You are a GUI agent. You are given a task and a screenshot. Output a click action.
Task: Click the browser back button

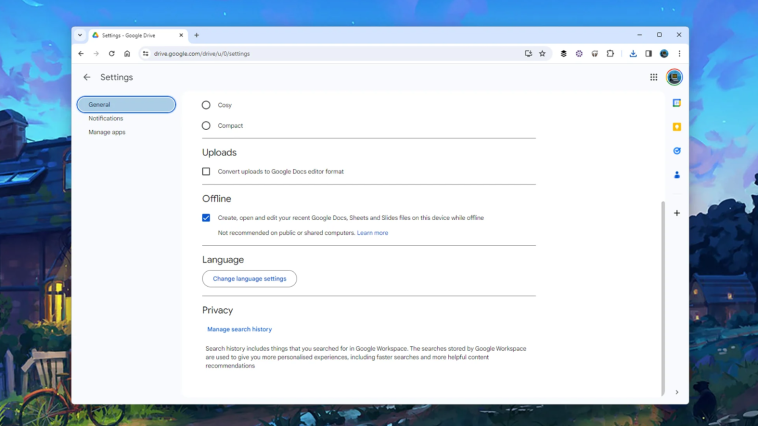(x=81, y=54)
